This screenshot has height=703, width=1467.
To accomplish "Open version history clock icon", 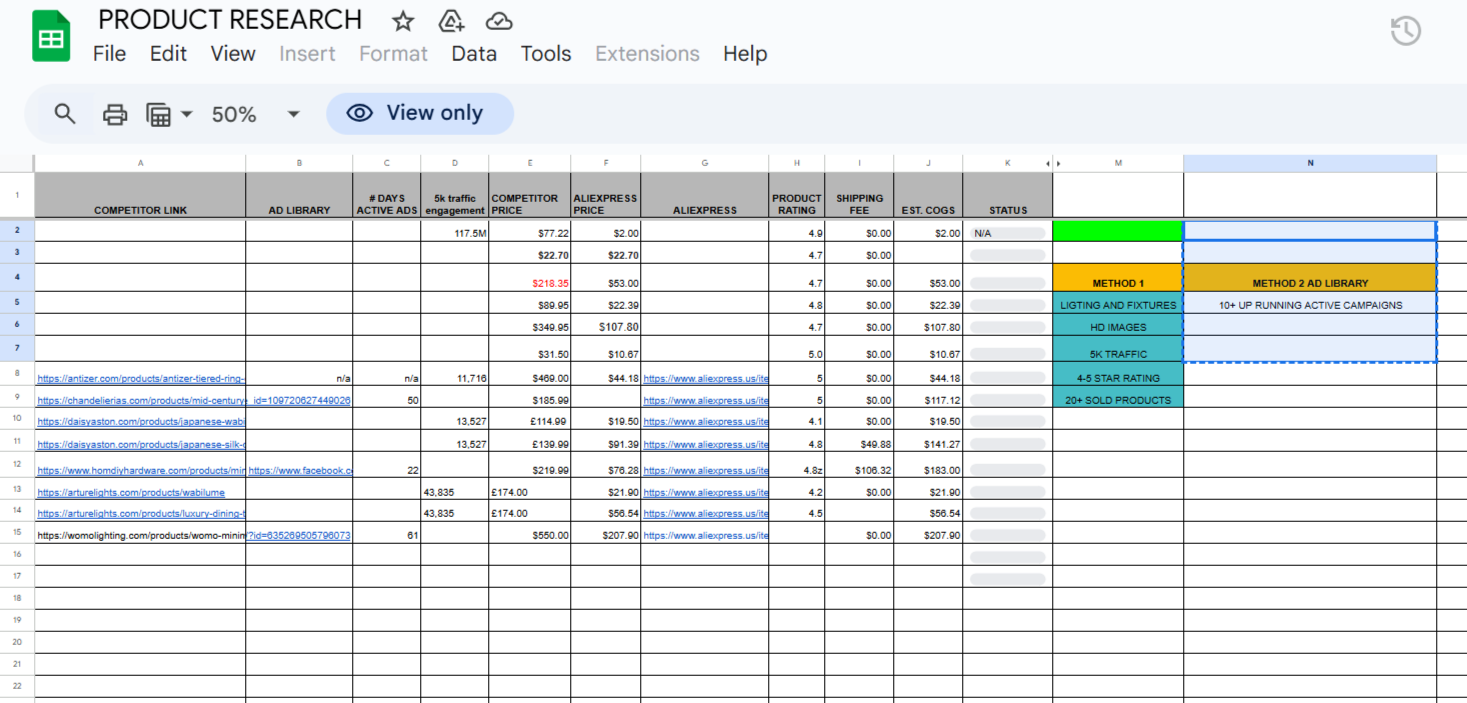I will [x=1405, y=31].
